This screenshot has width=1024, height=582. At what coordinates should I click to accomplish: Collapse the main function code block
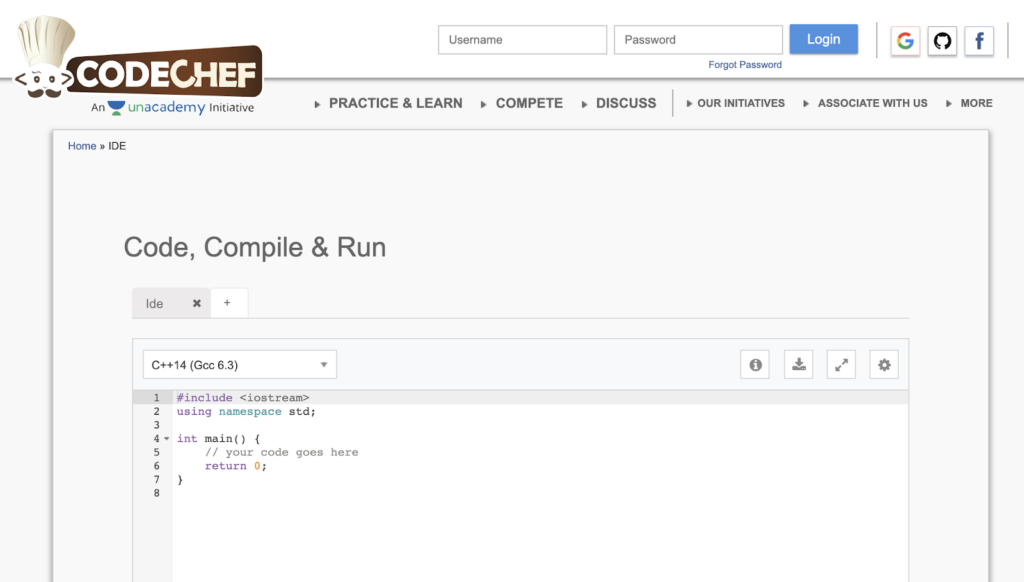(166, 438)
